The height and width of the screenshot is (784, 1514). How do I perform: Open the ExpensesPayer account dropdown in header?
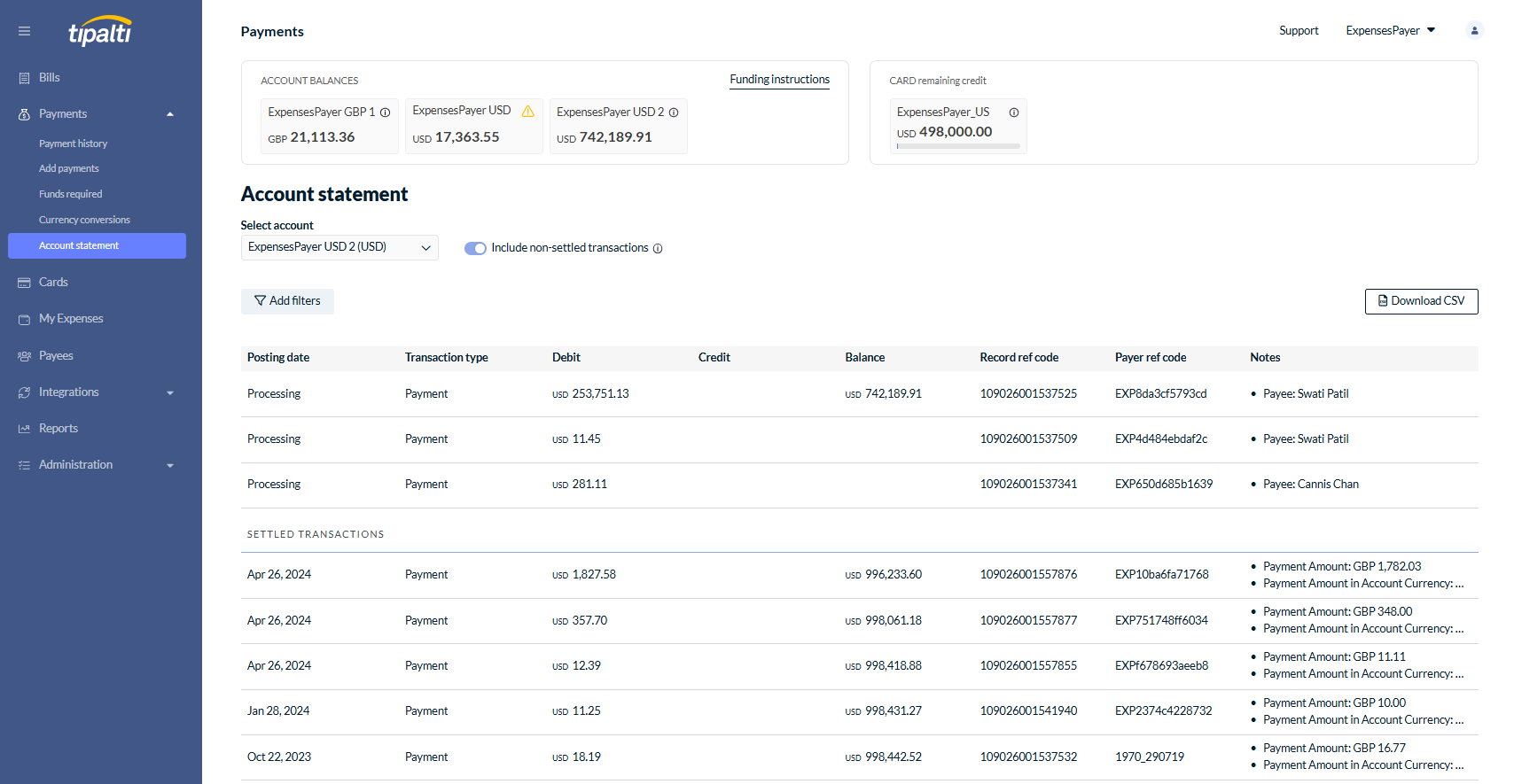point(1390,31)
